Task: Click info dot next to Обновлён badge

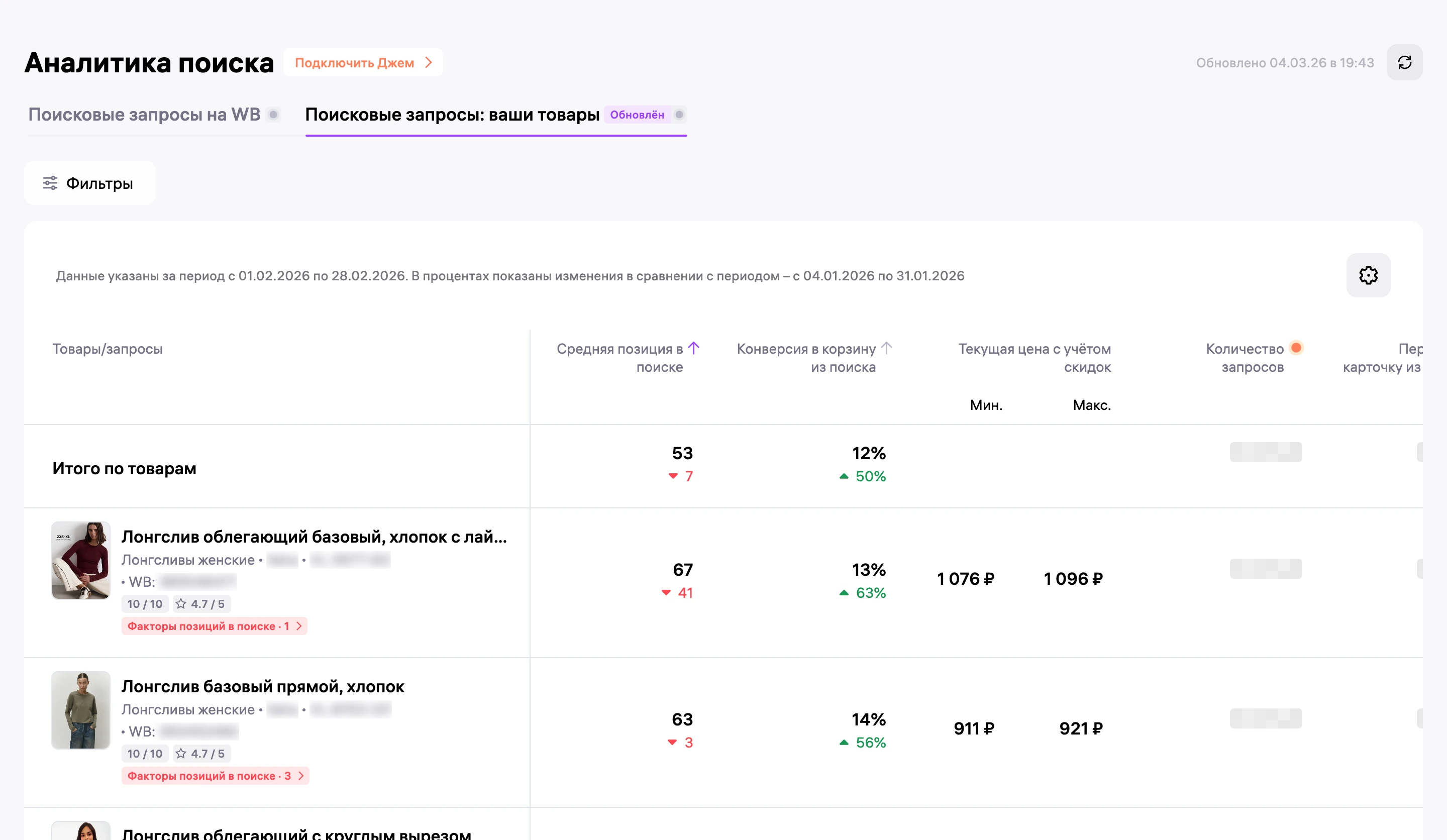Action: pos(679,115)
